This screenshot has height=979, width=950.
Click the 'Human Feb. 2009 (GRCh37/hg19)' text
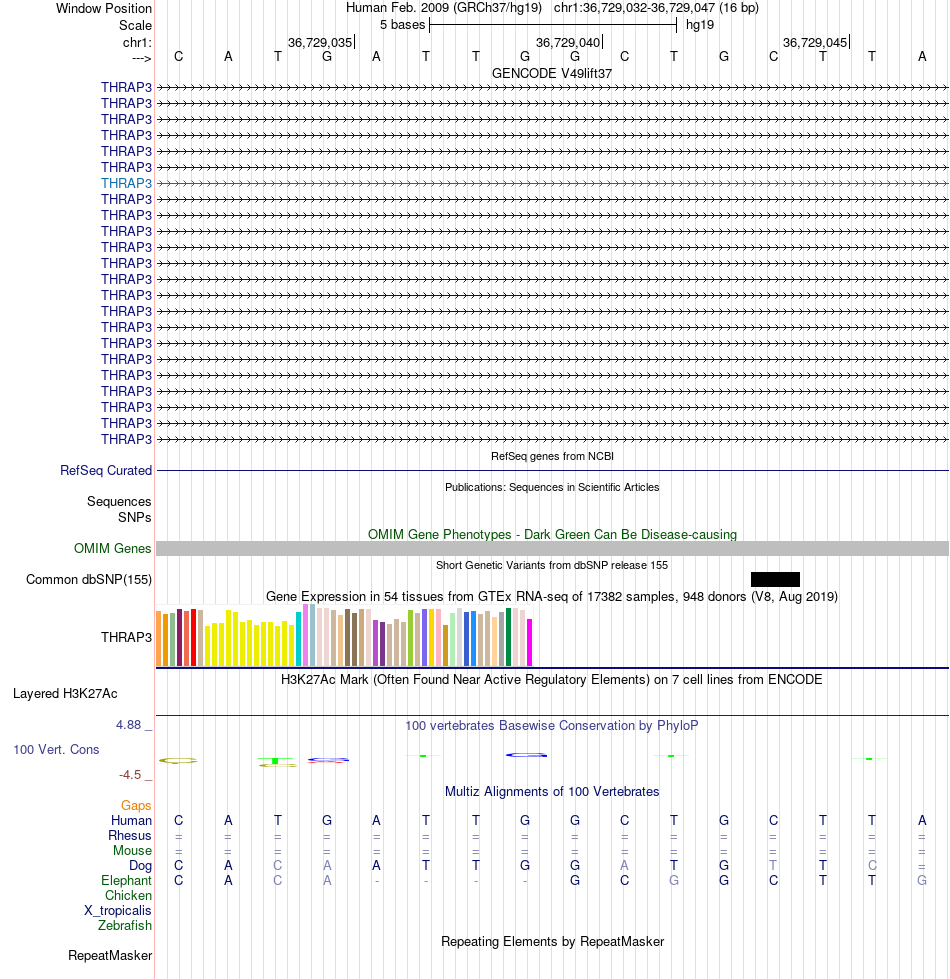click(444, 8)
